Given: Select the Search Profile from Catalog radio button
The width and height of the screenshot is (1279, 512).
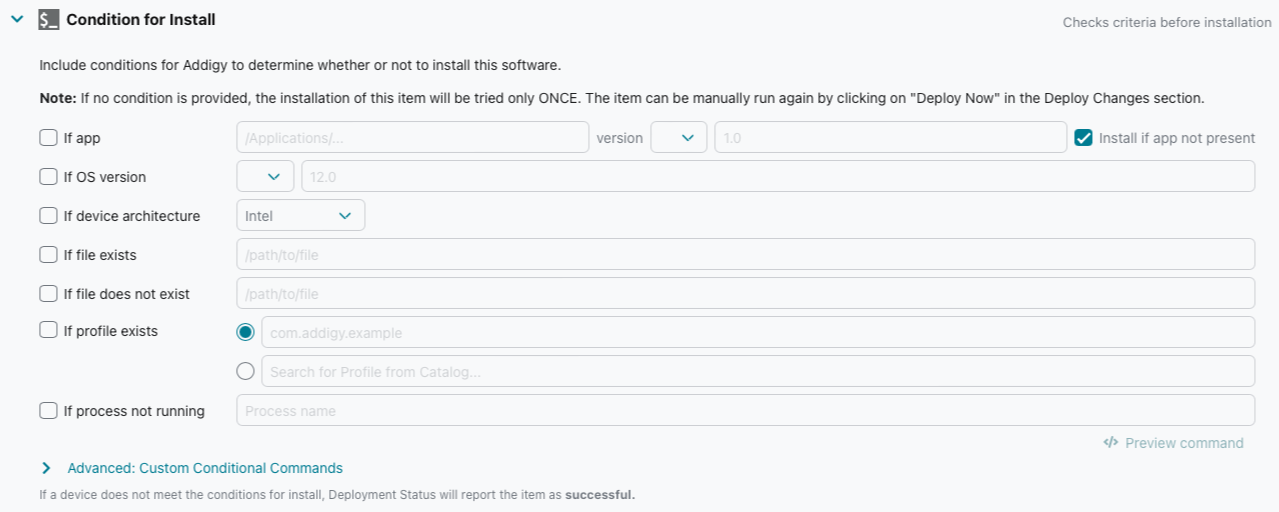Looking at the screenshot, I should pyautogui.click(x=246, y=371).
